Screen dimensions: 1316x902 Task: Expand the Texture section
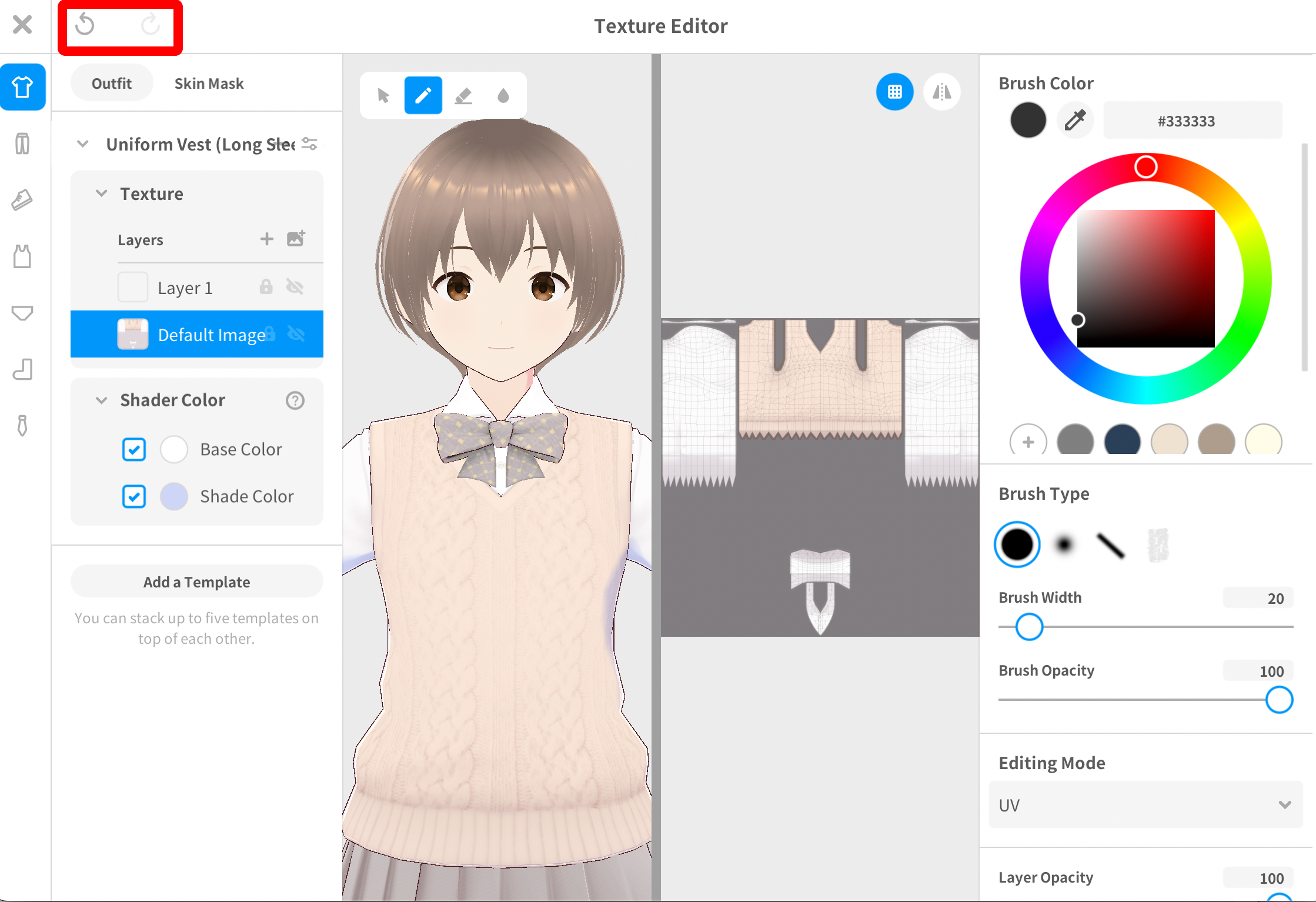[x=100, y=194]
